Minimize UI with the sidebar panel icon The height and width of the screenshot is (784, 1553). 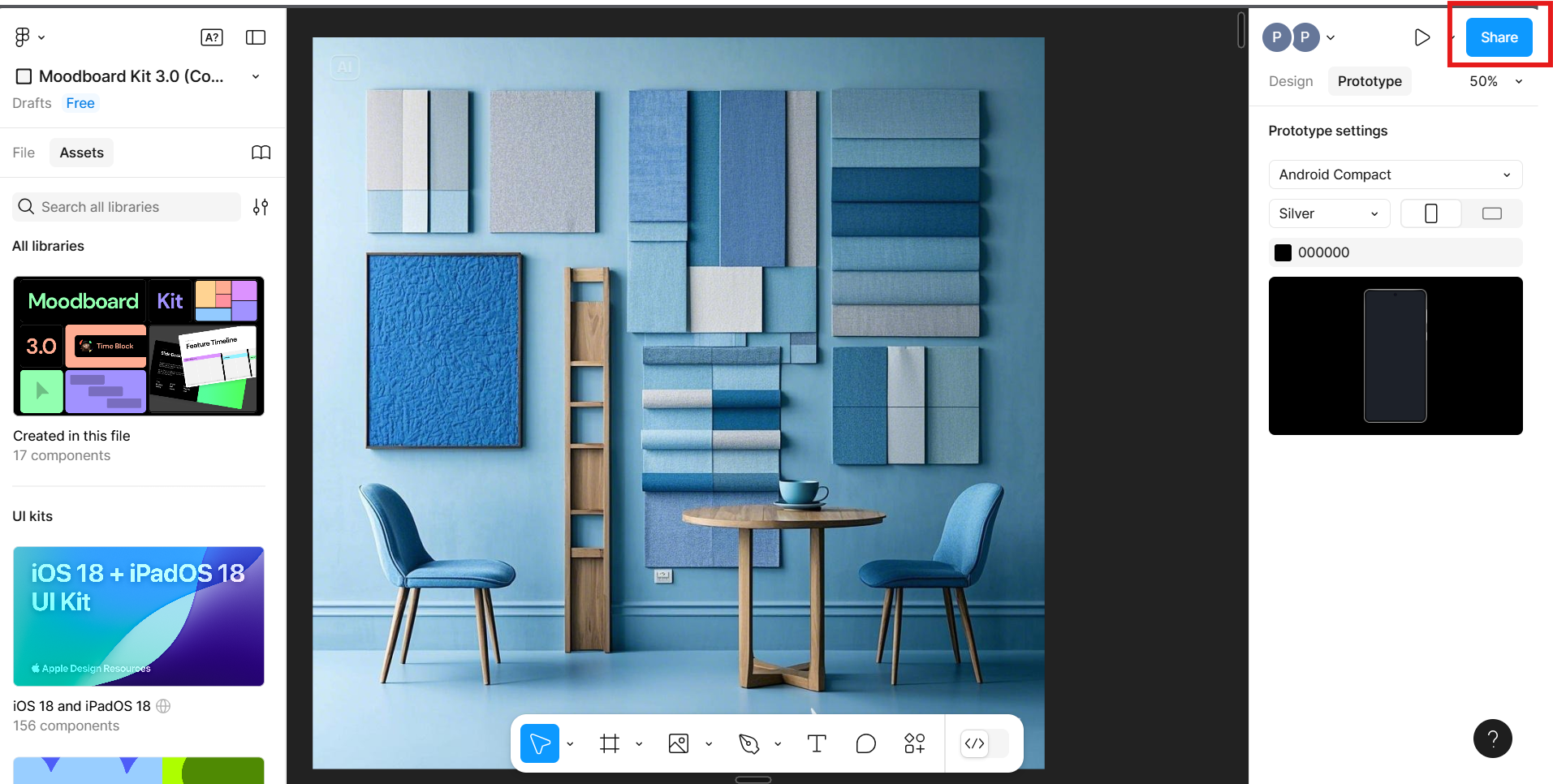click(256, 37)
